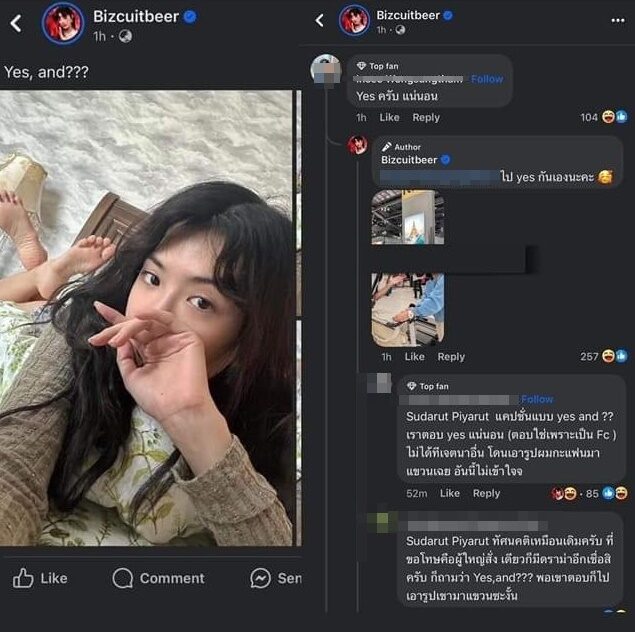Open the three-dot options menu

[618, 20]
